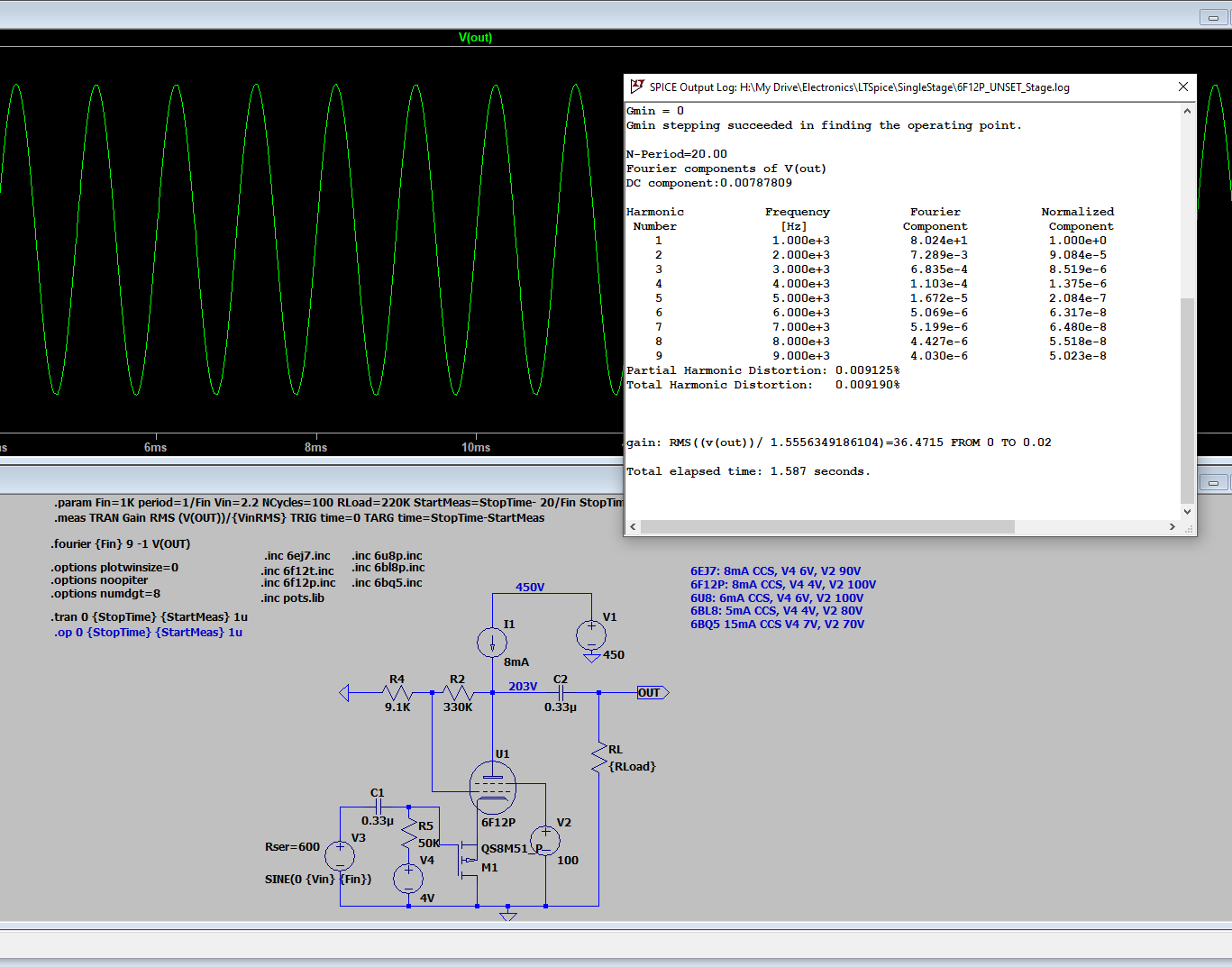Click the 6BQ5 15mA CCS comment line
Image resolution: width=1232 pixels, height=967 pixels.
778,624
